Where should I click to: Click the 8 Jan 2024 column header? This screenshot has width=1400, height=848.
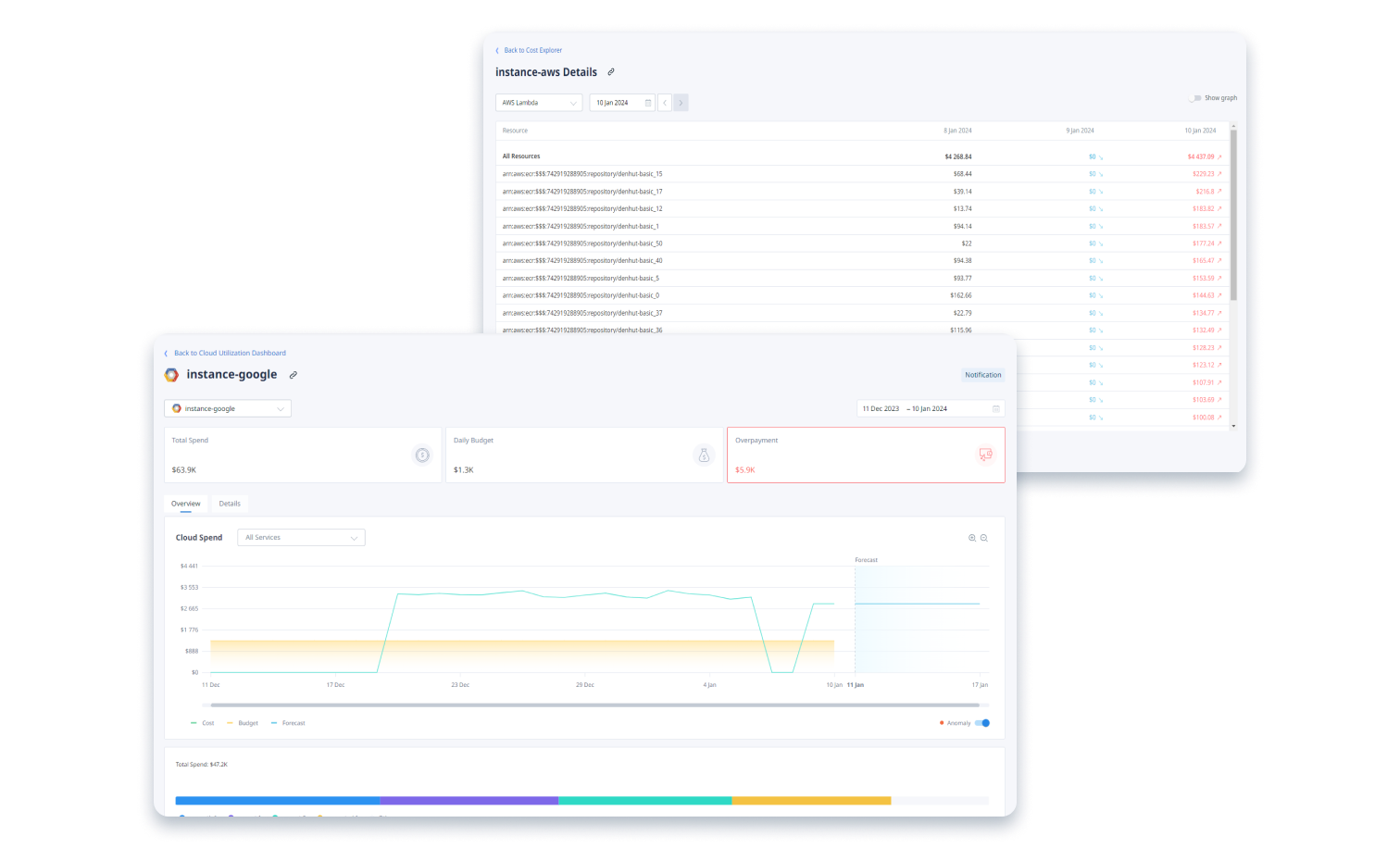click(957, 131)
